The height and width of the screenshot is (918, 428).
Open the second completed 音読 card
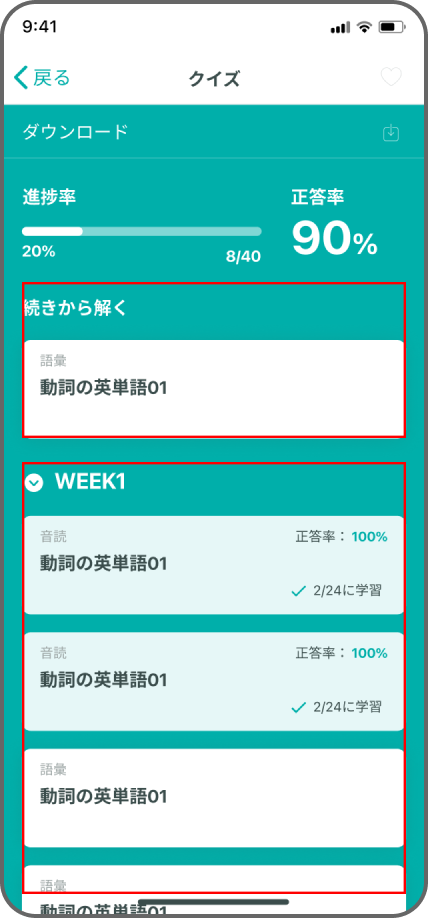tap(214, 681)
